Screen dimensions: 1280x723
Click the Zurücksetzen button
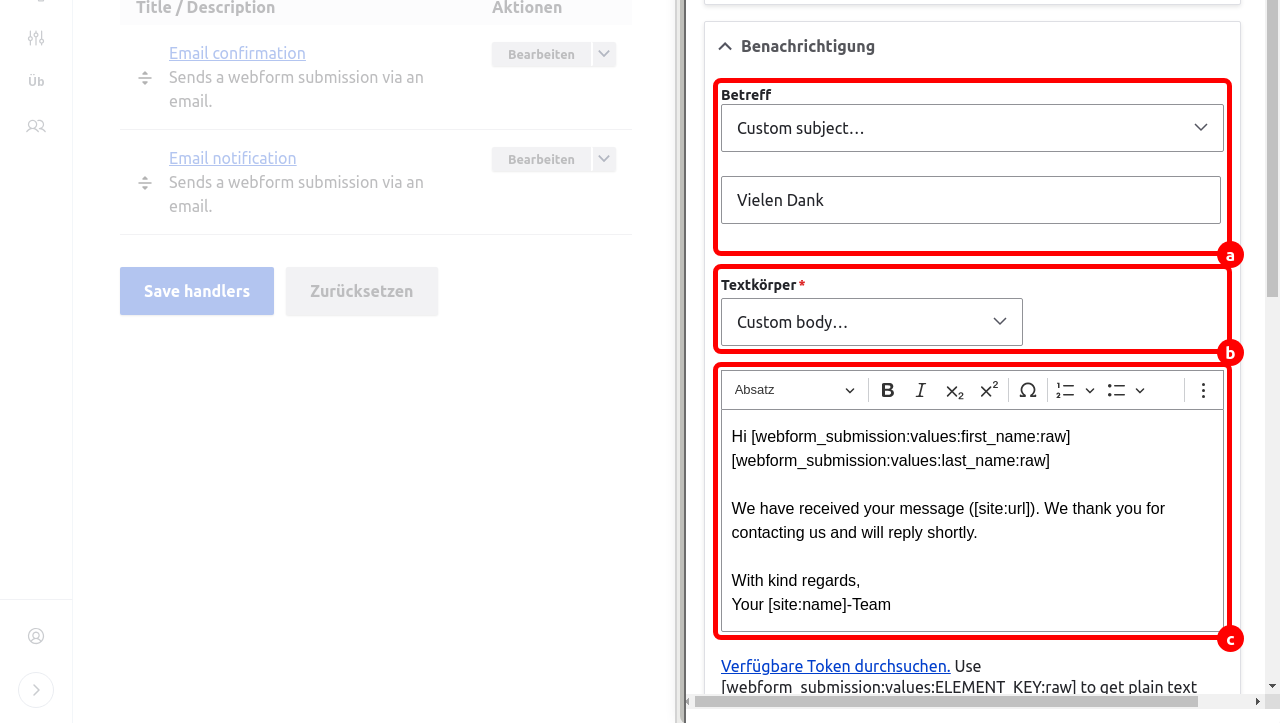tap(362, 291)
